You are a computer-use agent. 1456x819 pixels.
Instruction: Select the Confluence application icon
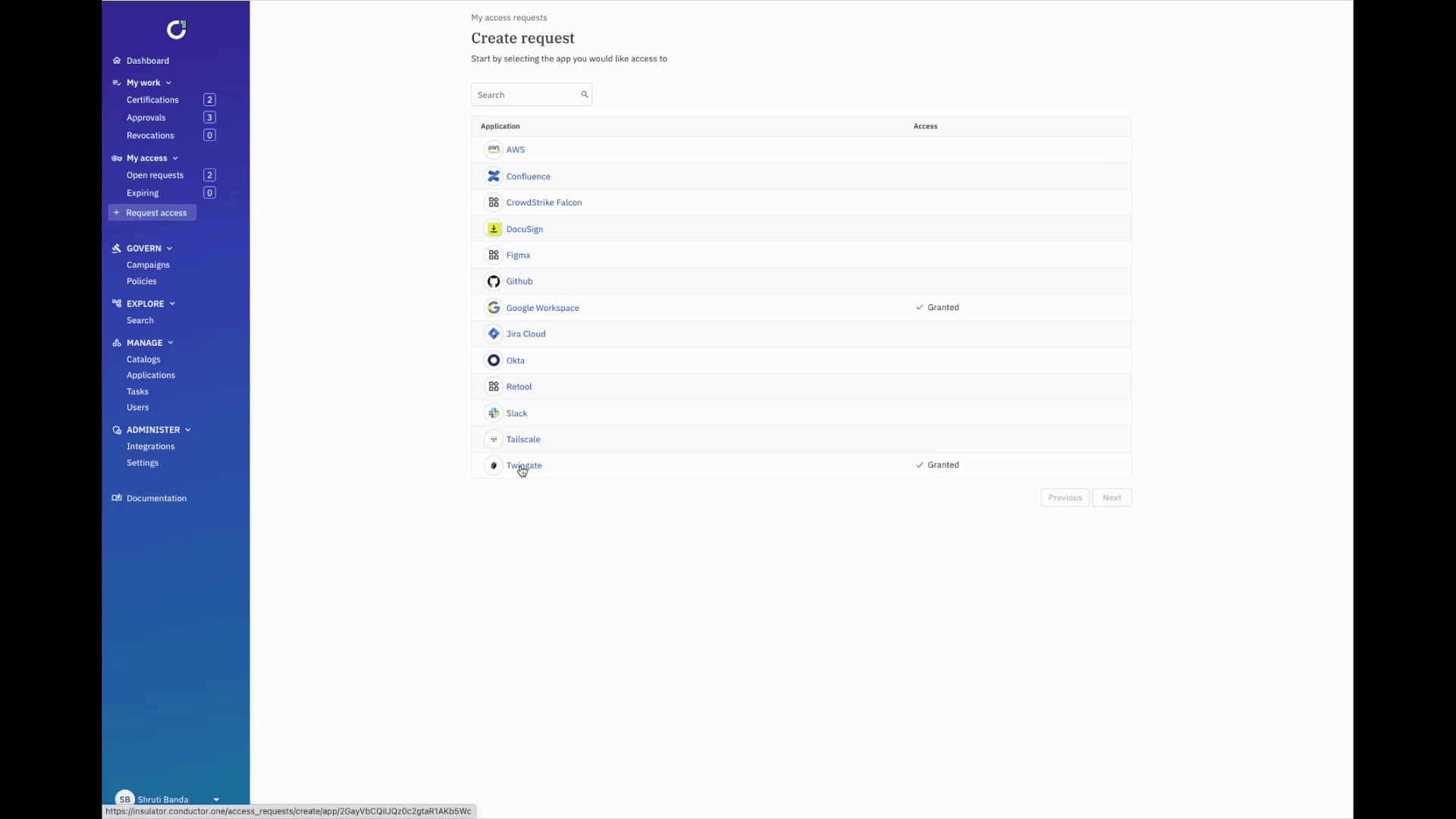(493, 176)
